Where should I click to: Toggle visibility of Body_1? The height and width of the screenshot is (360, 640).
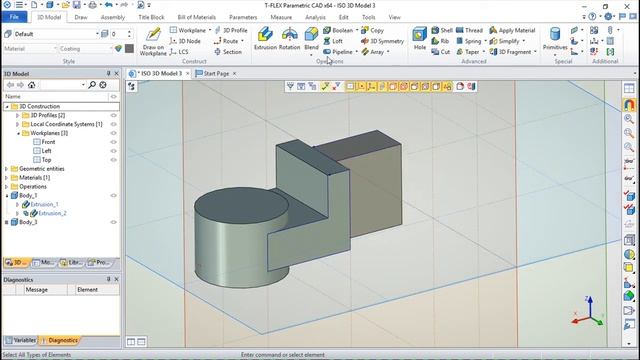113,196
